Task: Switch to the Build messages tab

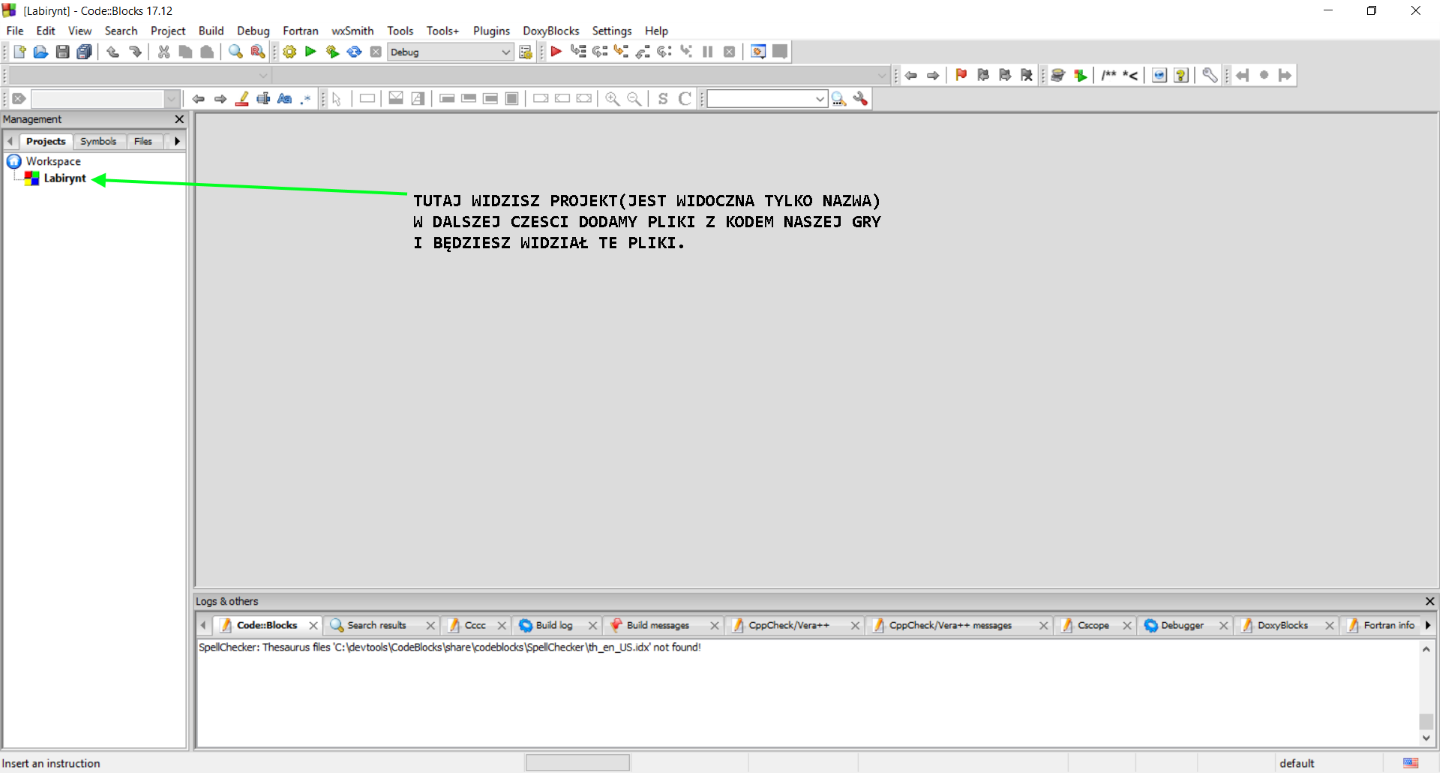Action: click(657, 625)
